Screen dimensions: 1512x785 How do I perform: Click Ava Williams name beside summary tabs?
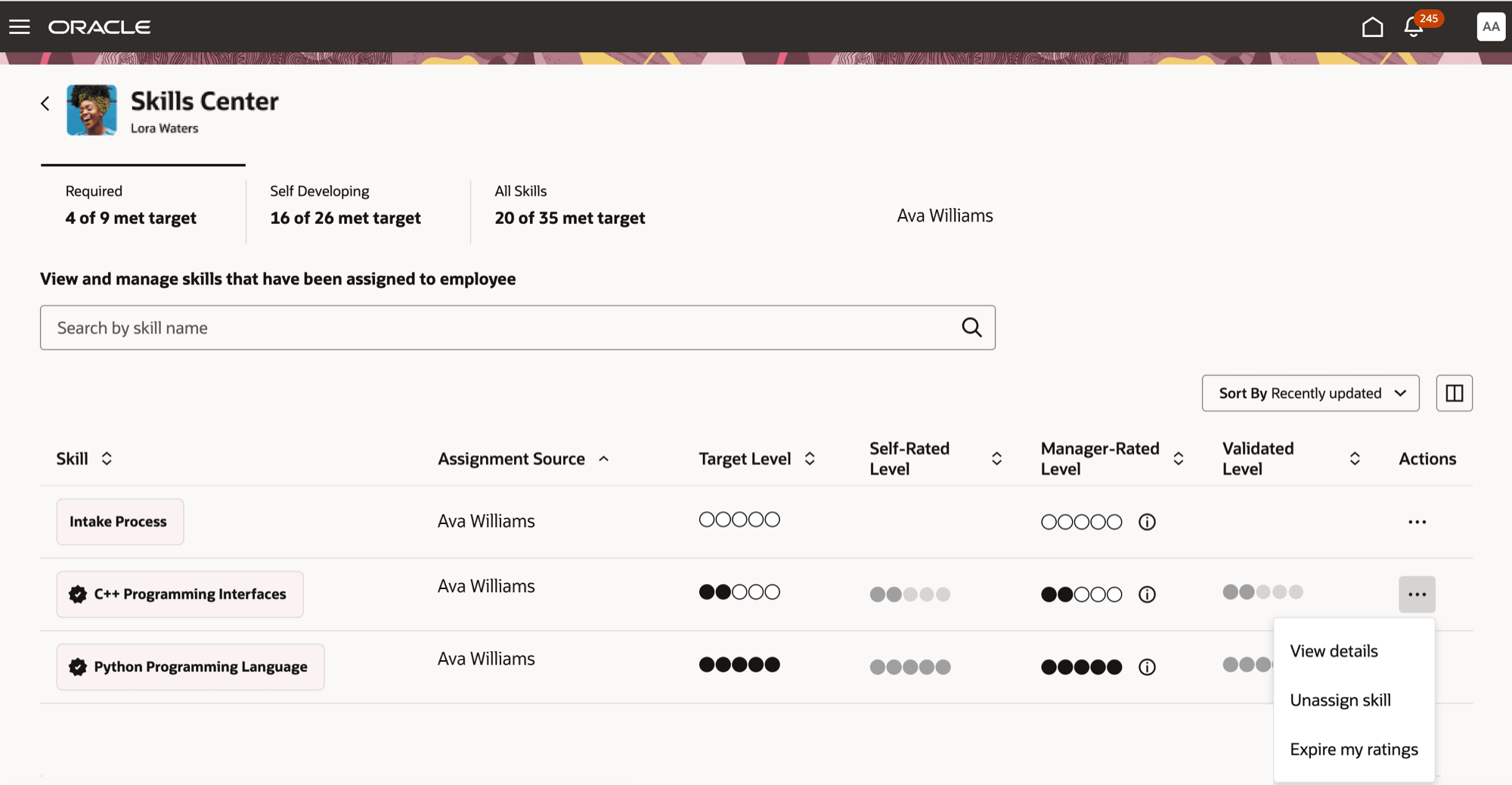click(945, 216)
